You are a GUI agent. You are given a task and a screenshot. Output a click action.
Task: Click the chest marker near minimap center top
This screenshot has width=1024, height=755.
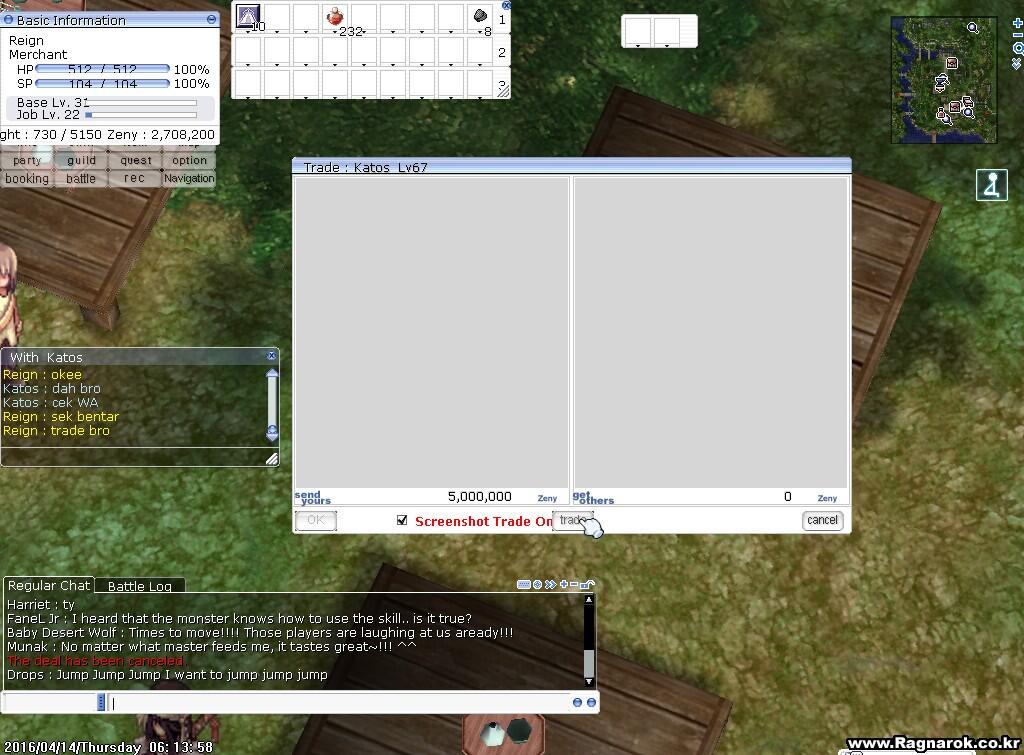point(952,63)
